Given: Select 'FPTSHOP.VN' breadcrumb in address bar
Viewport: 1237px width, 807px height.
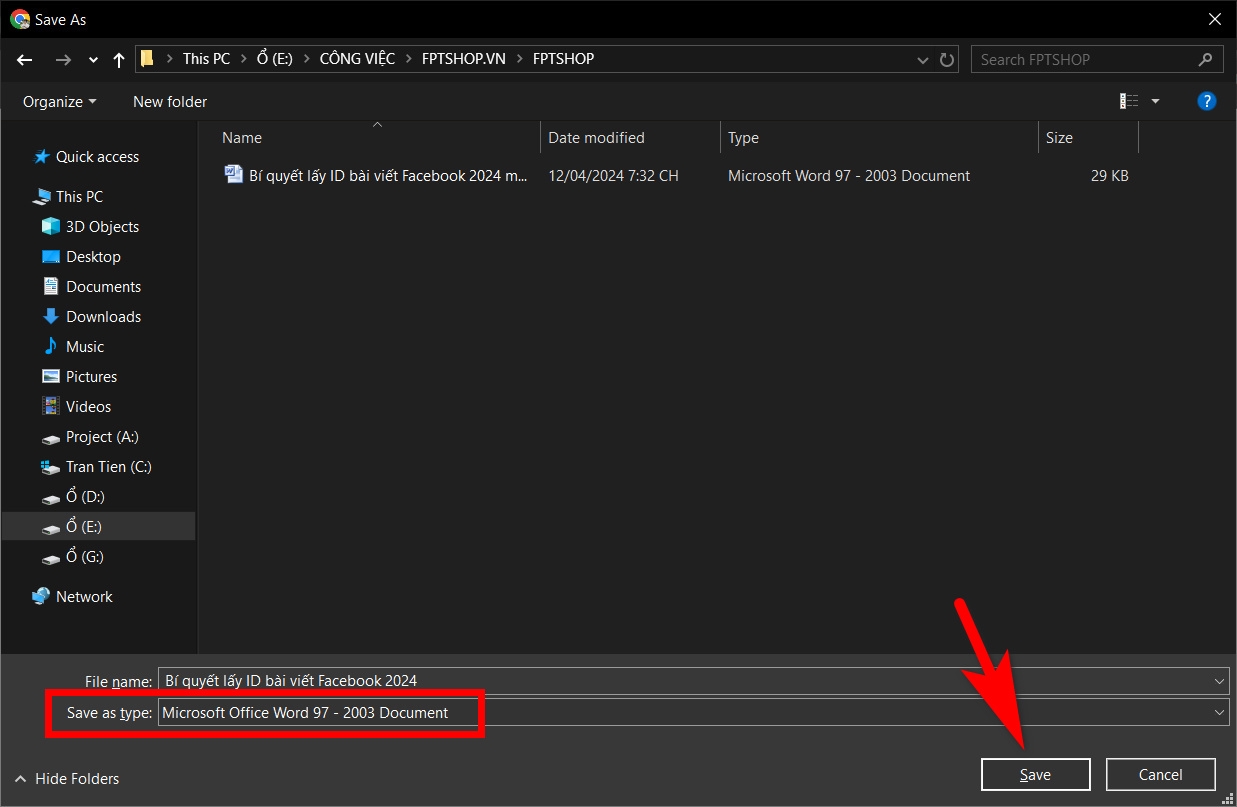Looking at the screenshot, I should tap(464, 59).
